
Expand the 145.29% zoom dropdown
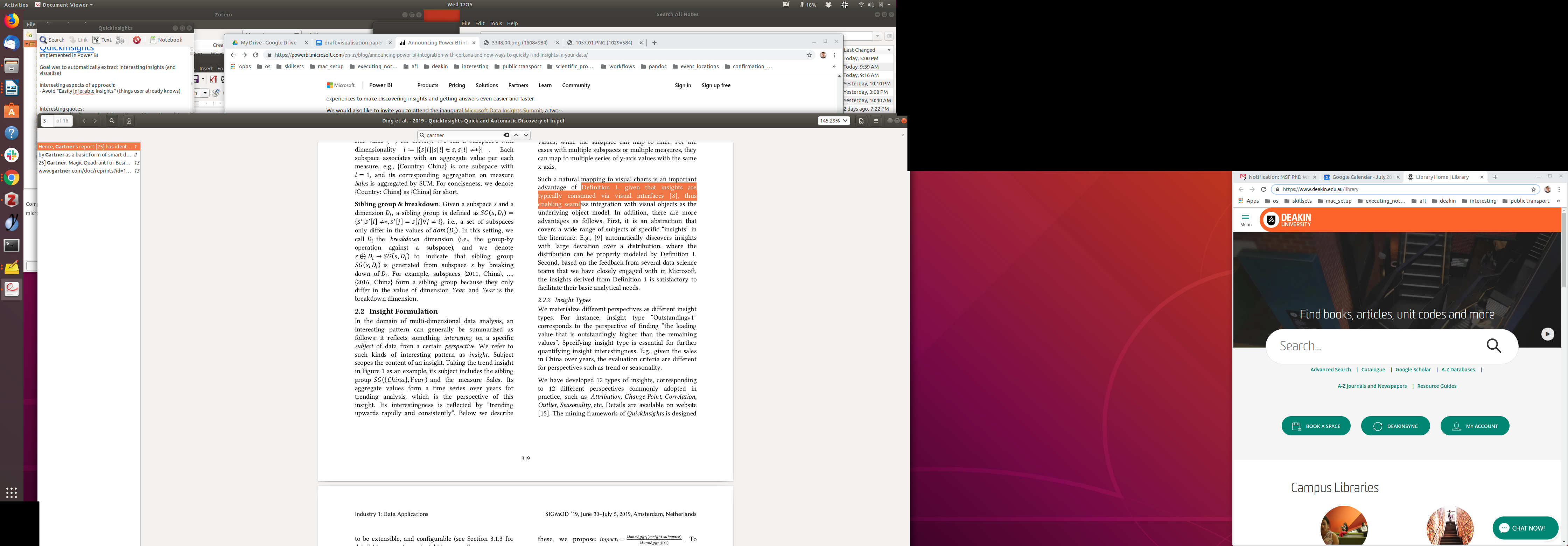834,121
